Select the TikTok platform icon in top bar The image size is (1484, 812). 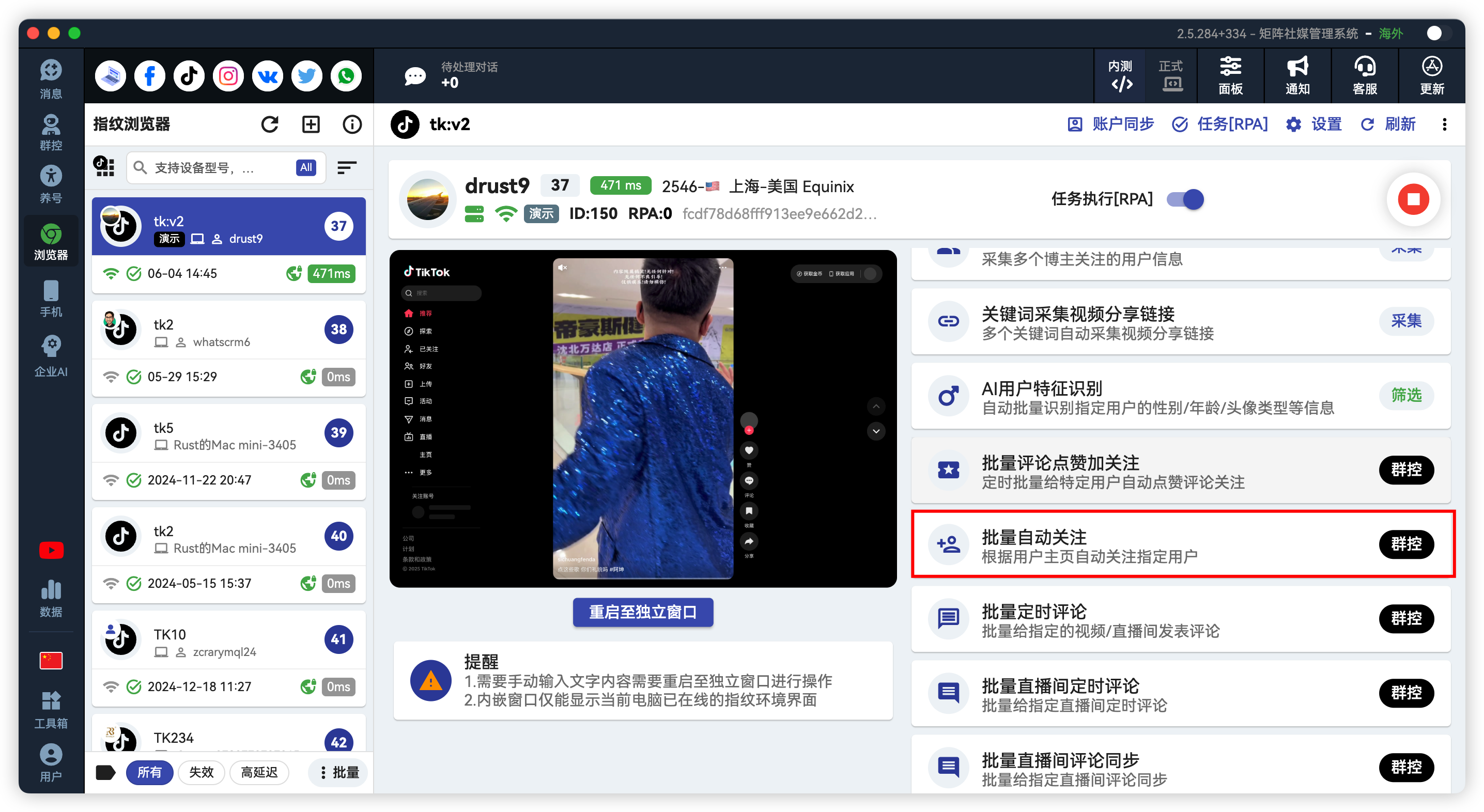[x=189, y=75]
